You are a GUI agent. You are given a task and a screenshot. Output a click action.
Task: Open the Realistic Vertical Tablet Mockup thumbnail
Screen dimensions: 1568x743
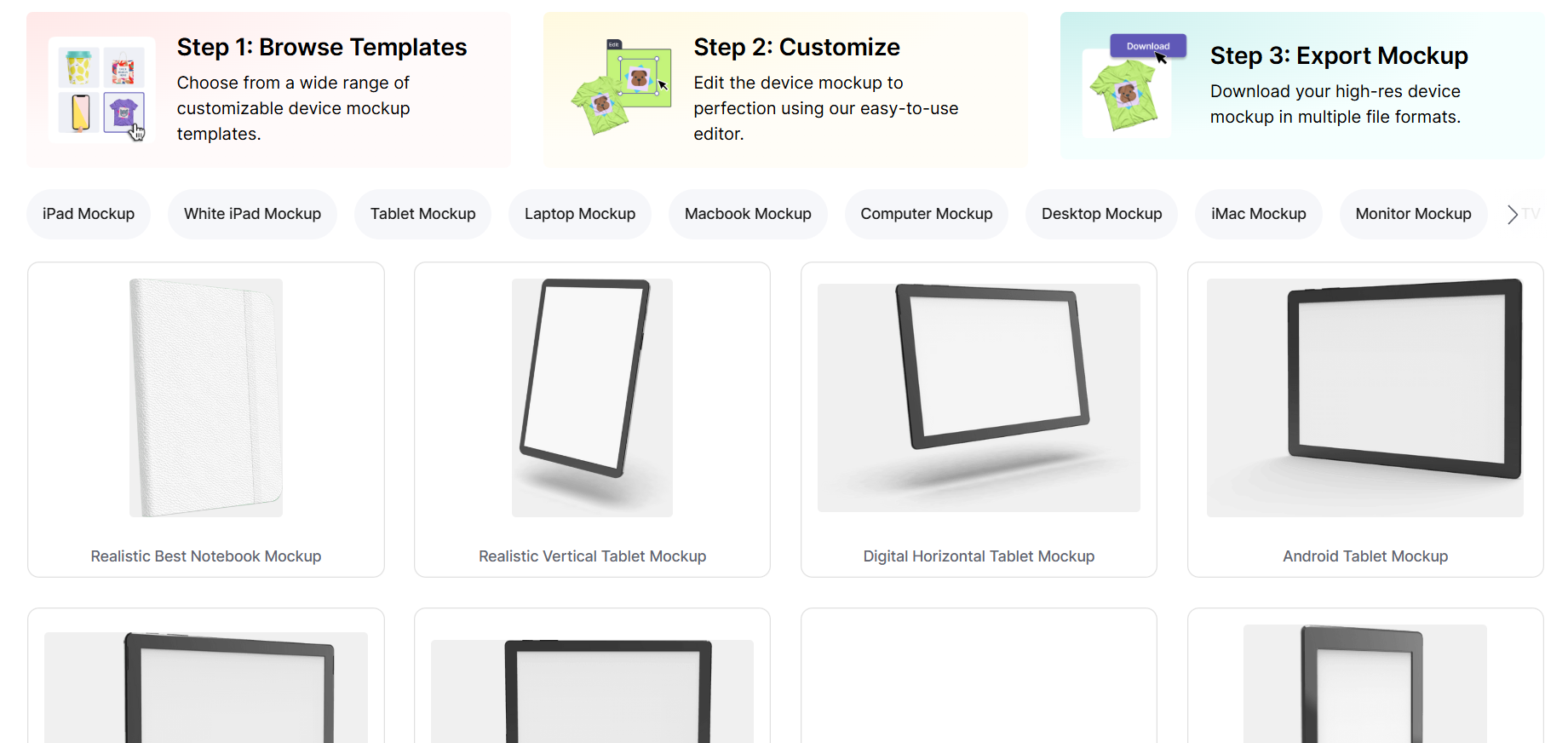tap(592, 398)
